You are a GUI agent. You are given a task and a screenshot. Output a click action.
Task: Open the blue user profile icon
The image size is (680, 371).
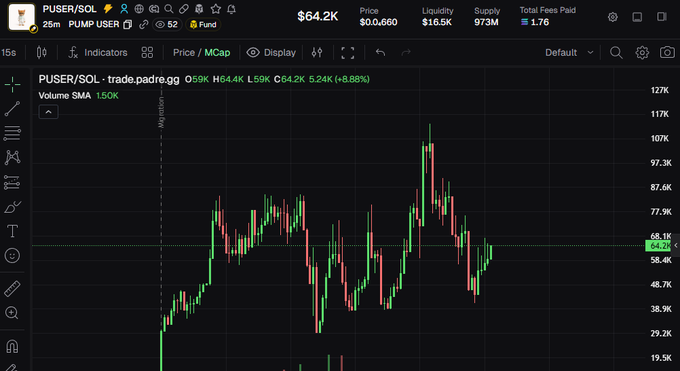(124, 9)
